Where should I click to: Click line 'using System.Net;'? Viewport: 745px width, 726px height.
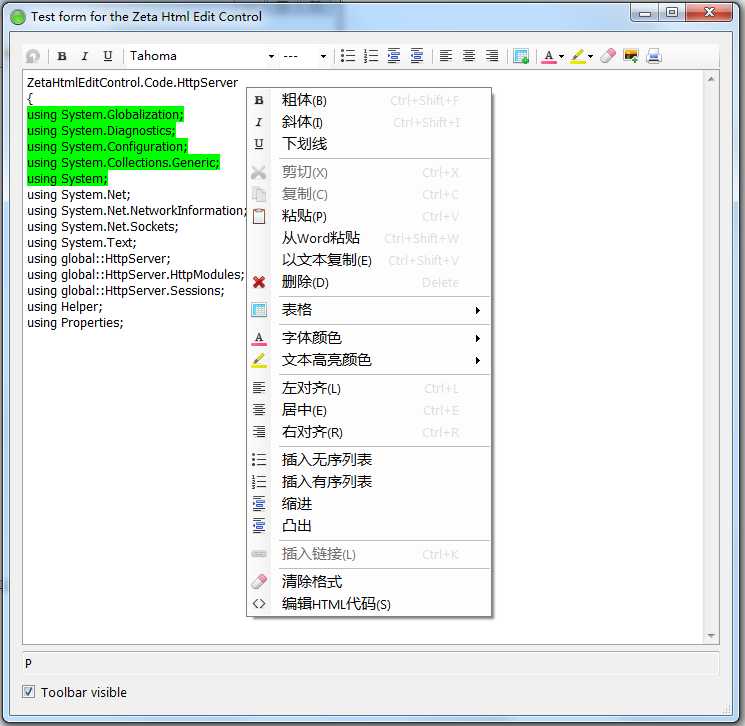point(78,195)
